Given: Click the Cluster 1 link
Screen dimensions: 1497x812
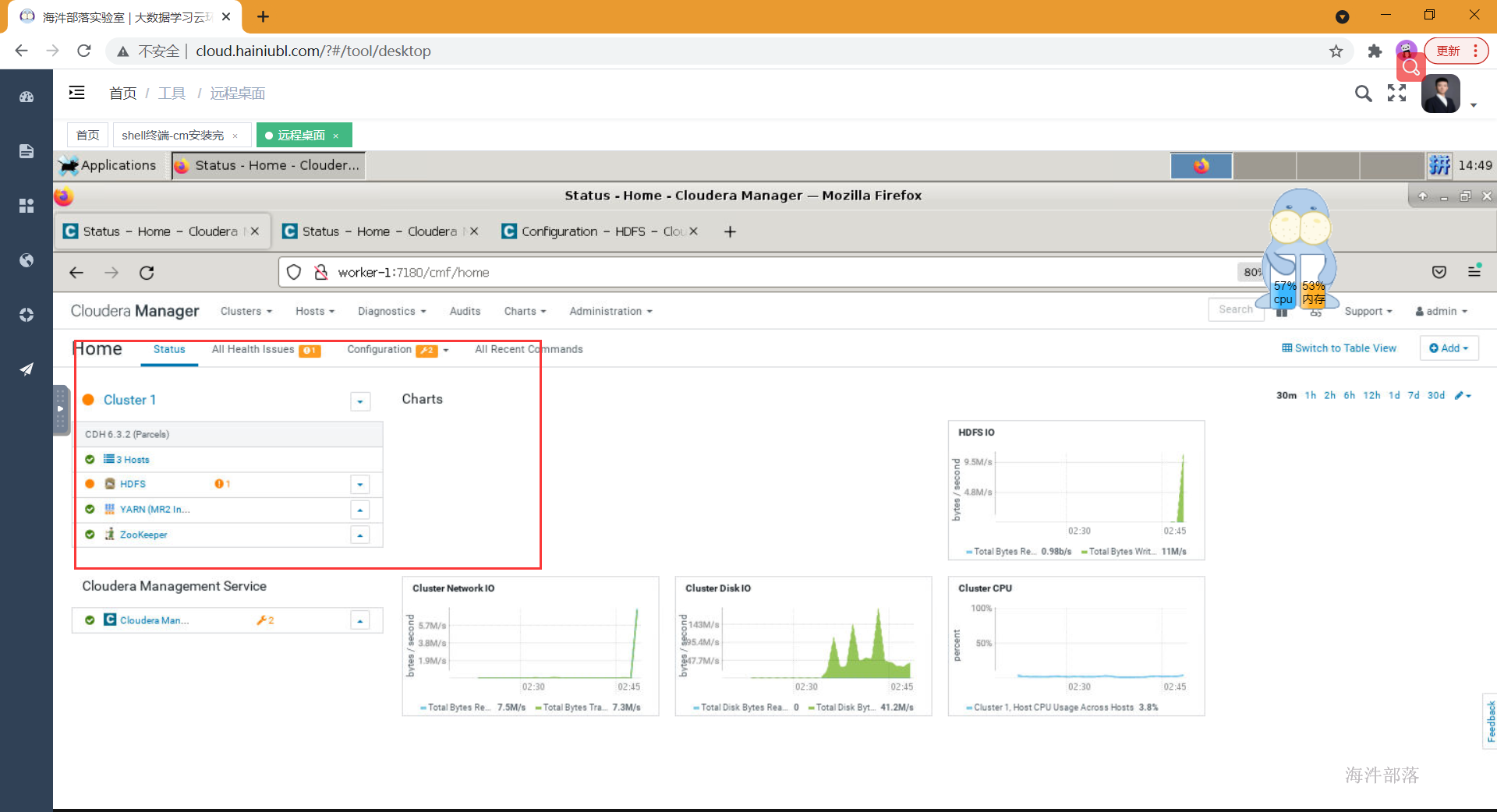Looking at the screenshot, I should (x=129, y=400).
